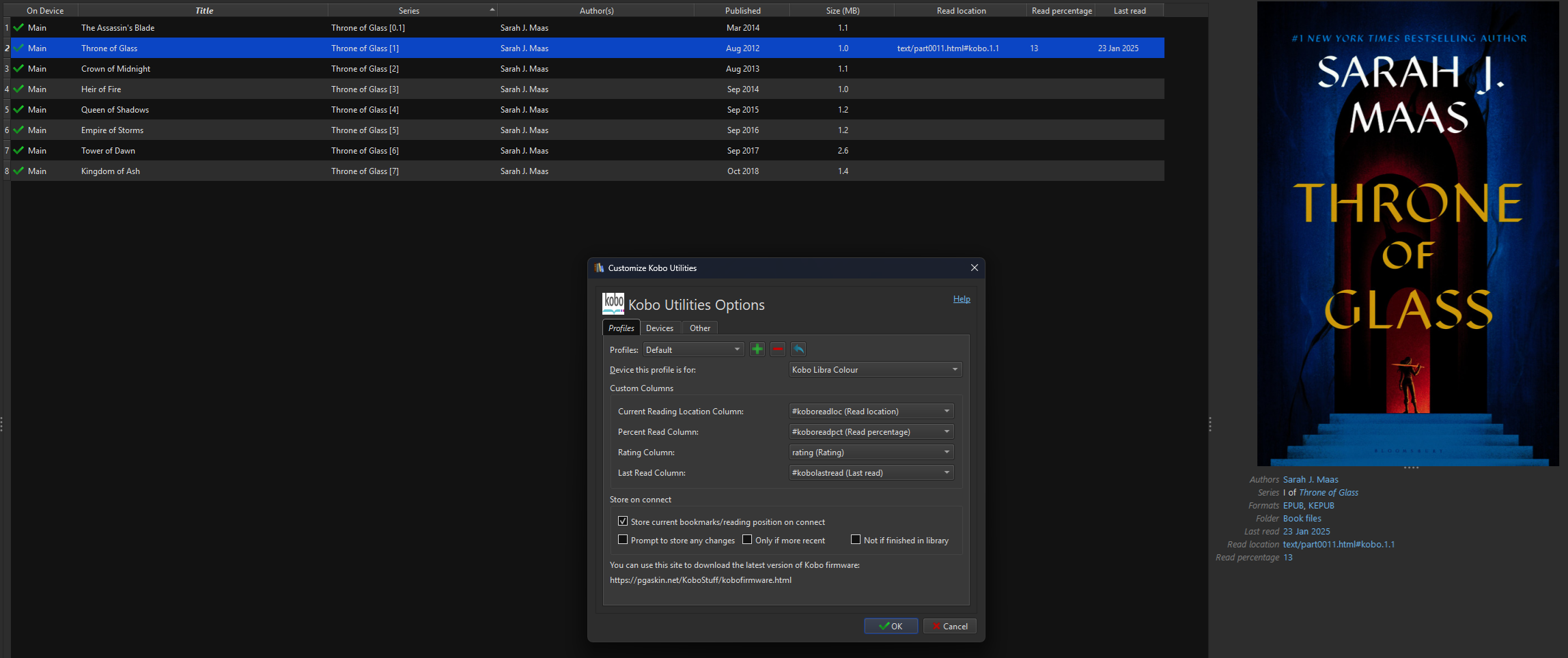Select the Tower of Dawn title
This screenshot has height=658, width=1568.
(x=108, y=151)
